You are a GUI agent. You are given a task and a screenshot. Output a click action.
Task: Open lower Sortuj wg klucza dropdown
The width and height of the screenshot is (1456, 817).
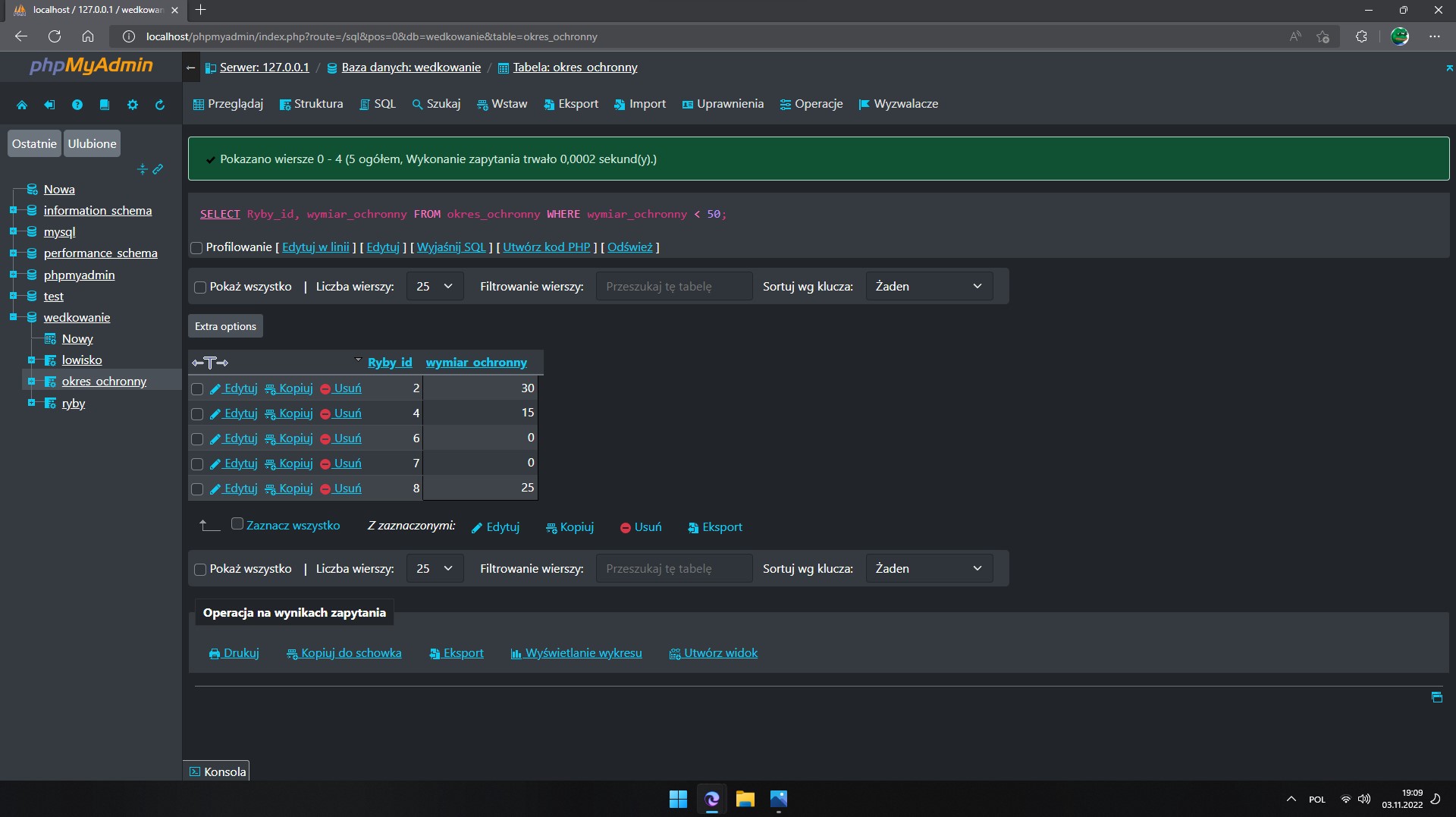929,569
